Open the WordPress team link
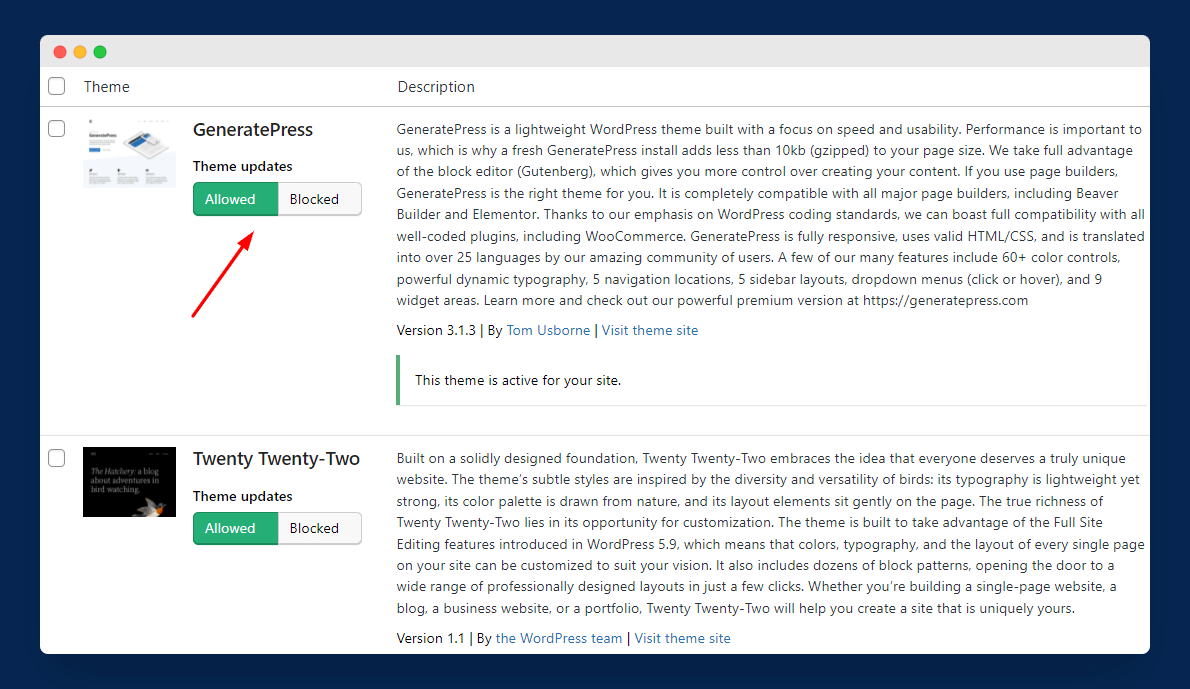This screenshot has height=689, width=1190. 558,638
